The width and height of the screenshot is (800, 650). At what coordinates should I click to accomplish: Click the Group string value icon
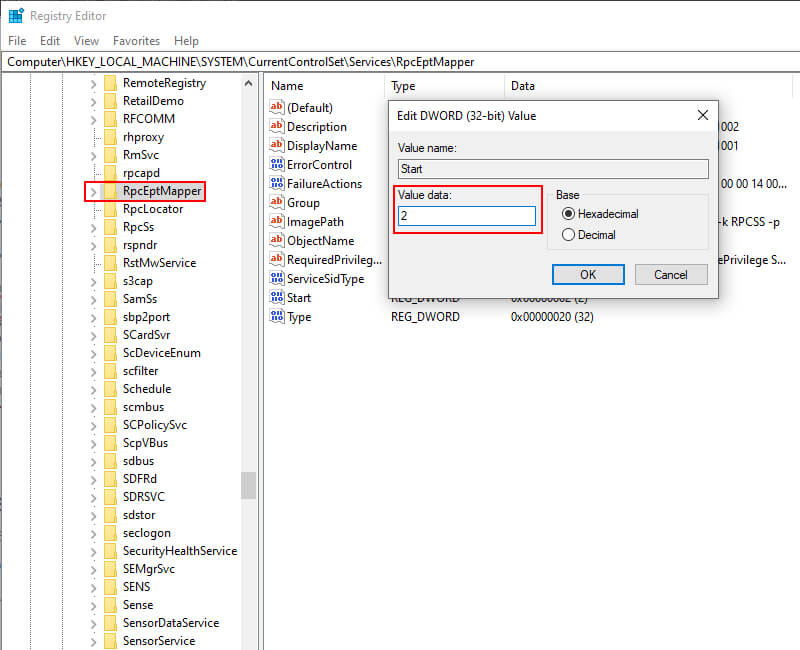click(x=277, y=203)
